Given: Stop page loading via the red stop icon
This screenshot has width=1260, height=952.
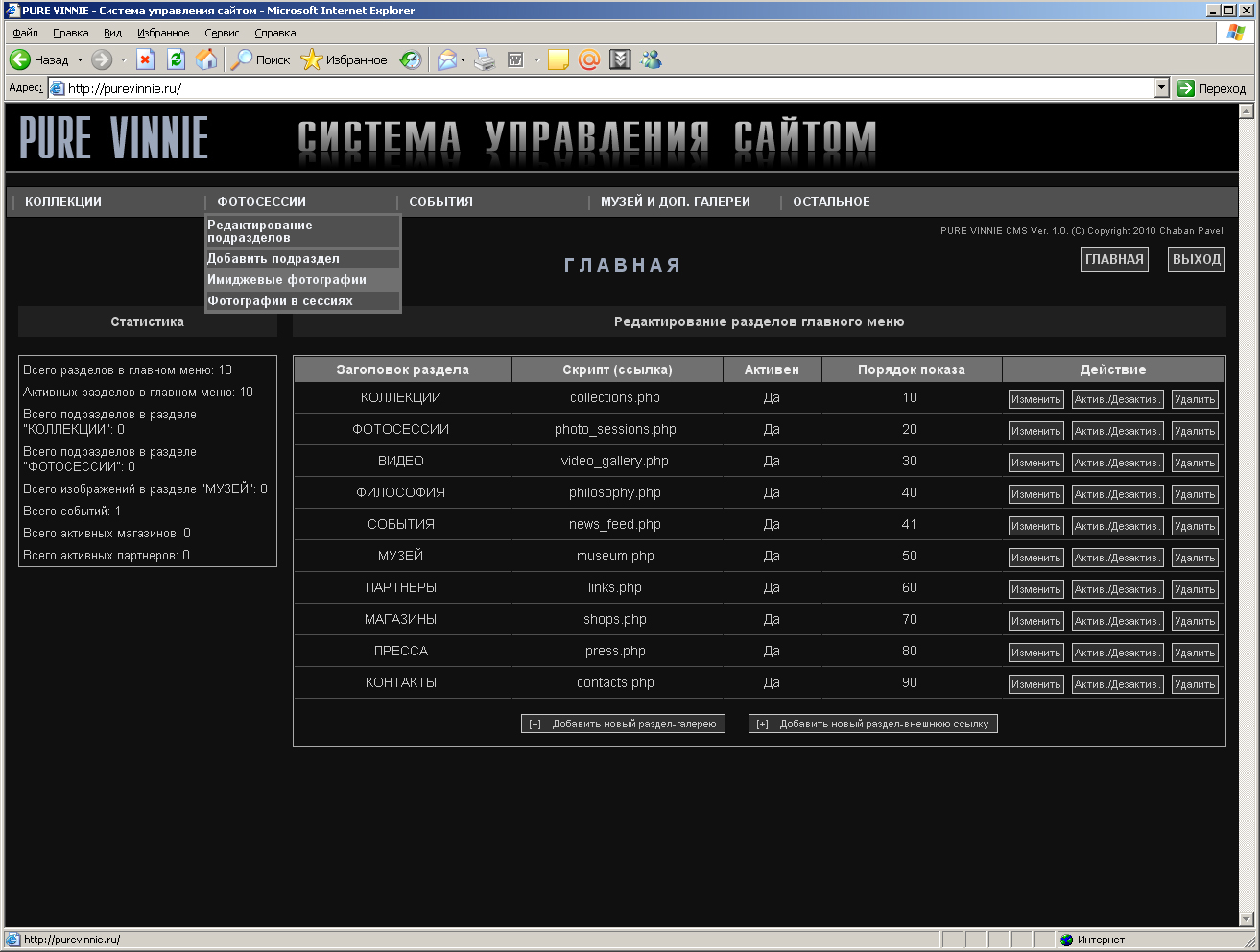Looking at the screenshot, I should tap(146, 59).
